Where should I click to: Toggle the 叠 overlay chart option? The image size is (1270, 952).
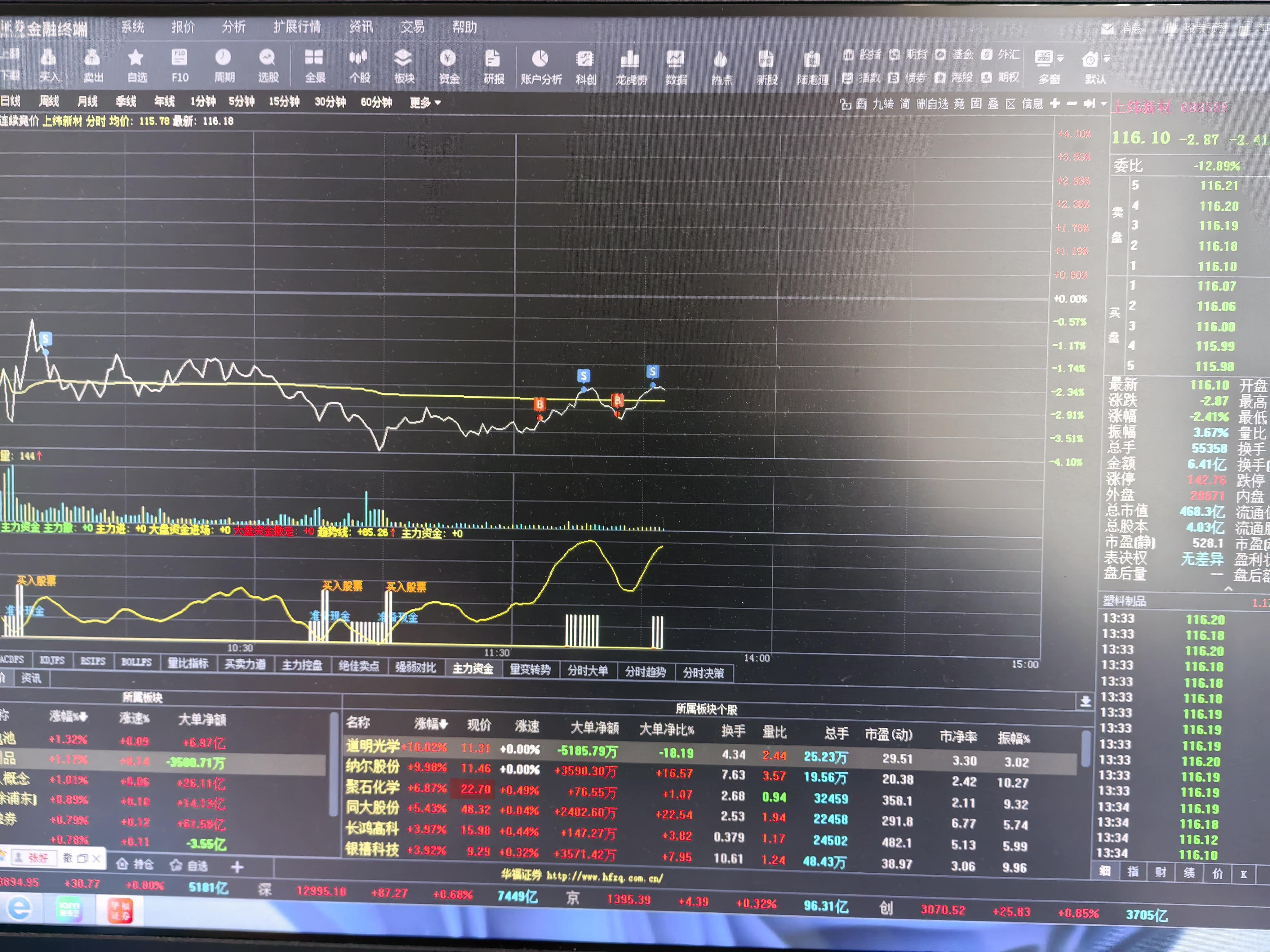point(993,104)
